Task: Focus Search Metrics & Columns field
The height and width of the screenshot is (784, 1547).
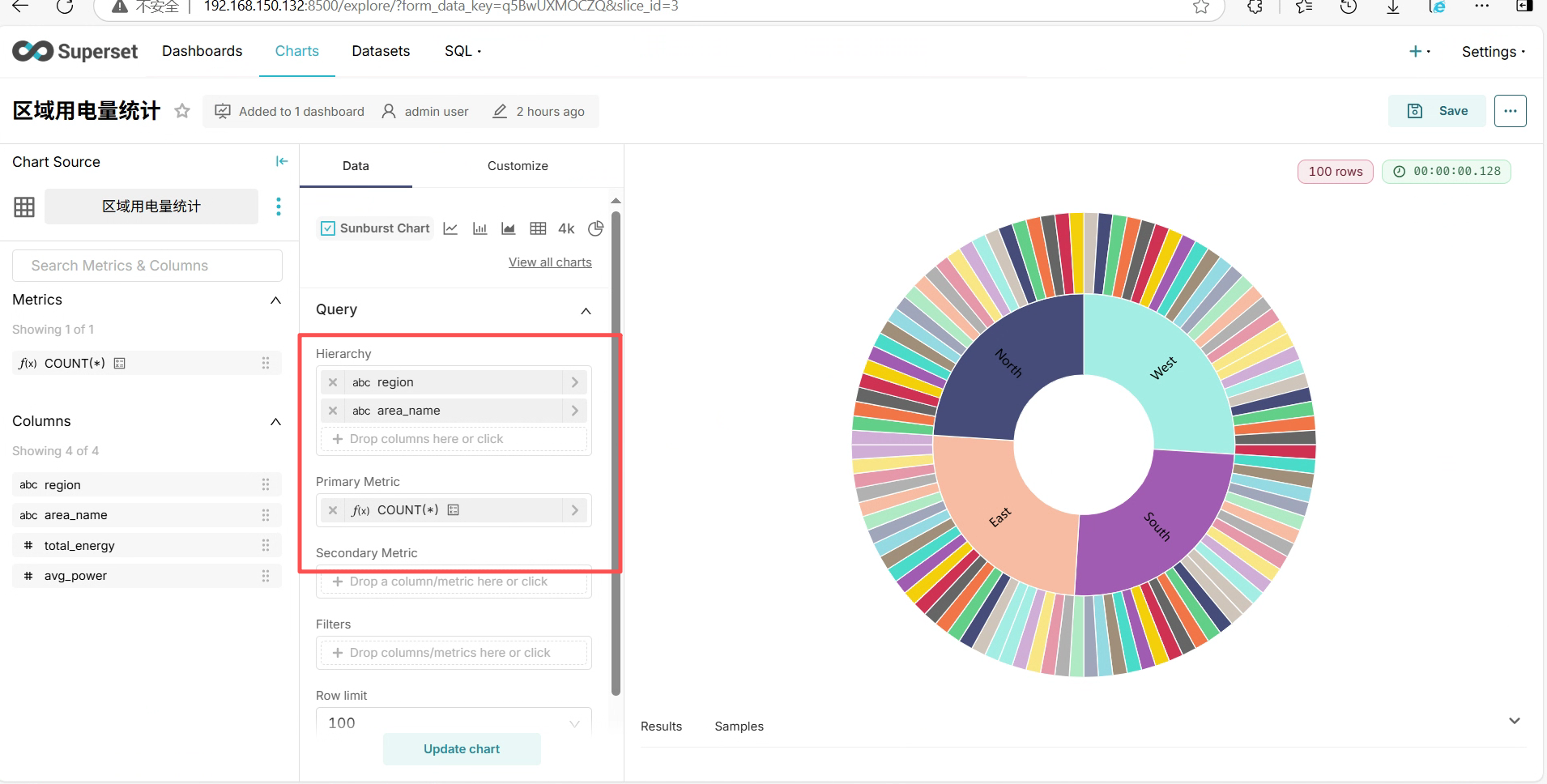Action: click(147, 266)
